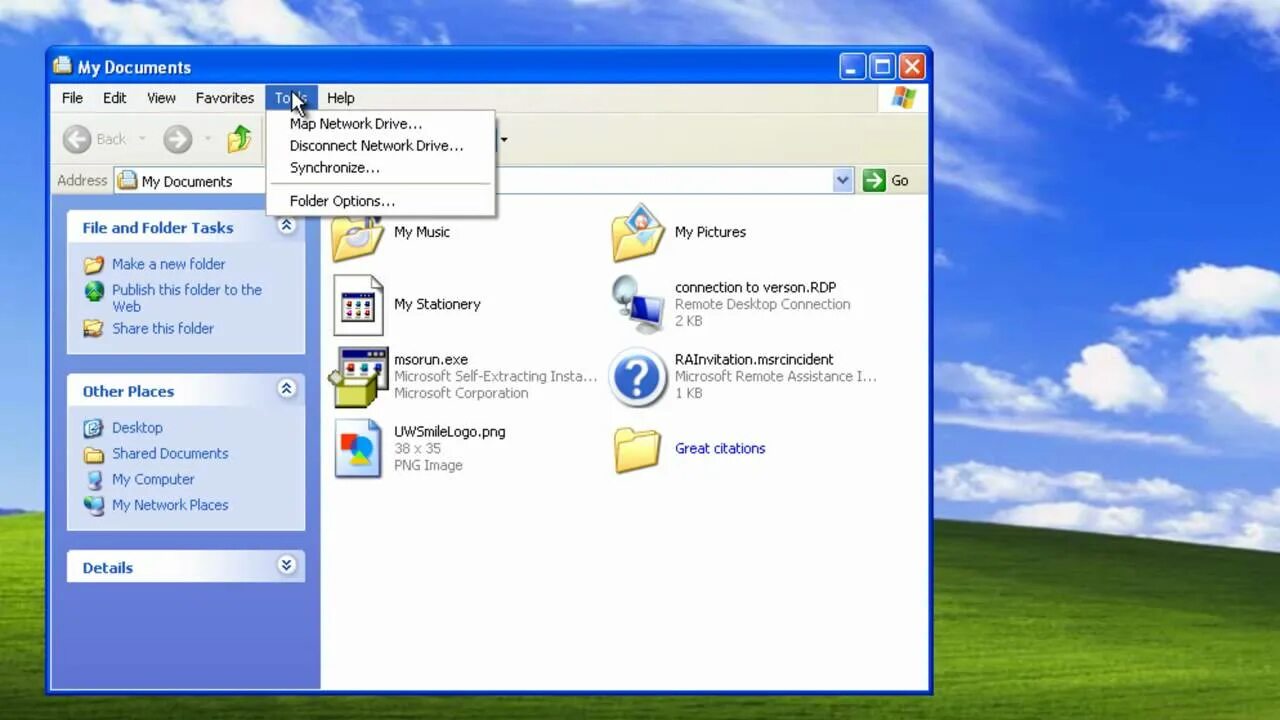The height and width of the screenshot is (720, 1280).
Task: Select the Great citations folder icon
Action: 638,449
